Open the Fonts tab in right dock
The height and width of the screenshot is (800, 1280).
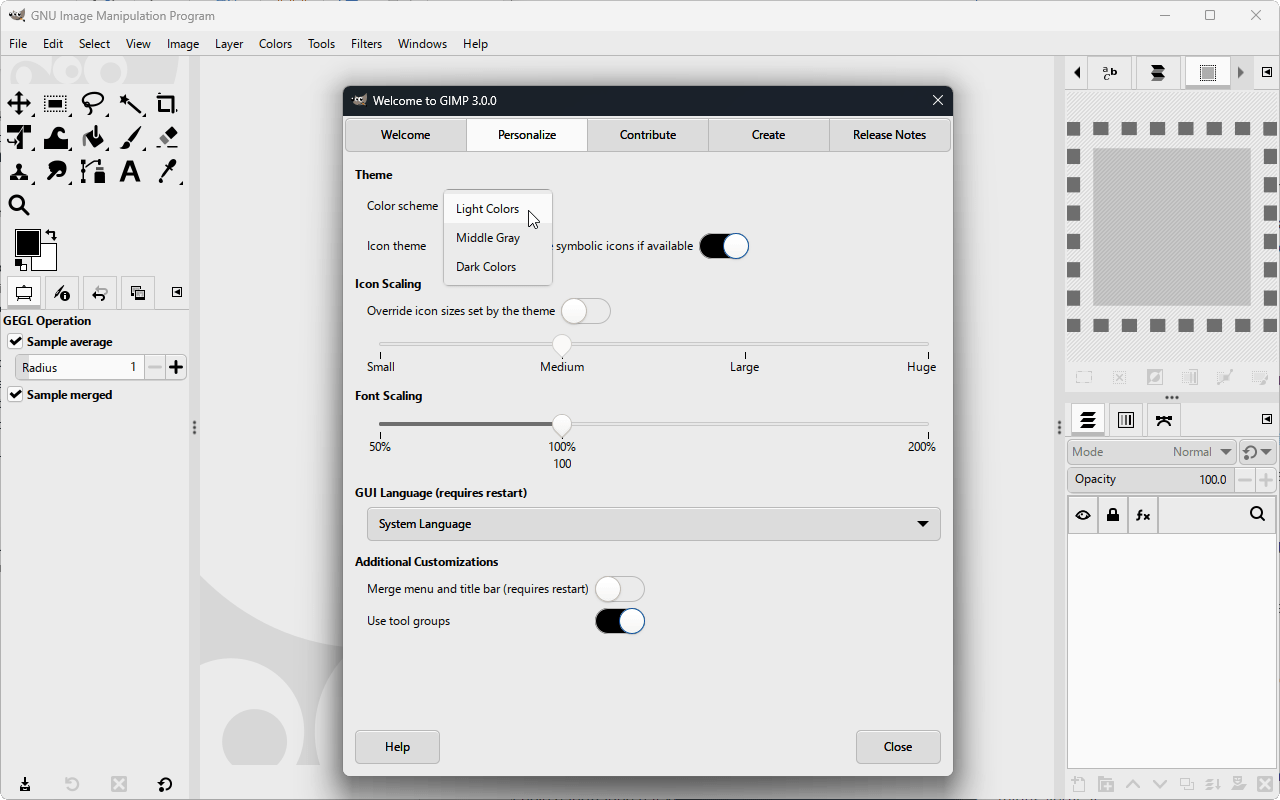tap(1110, 73)
